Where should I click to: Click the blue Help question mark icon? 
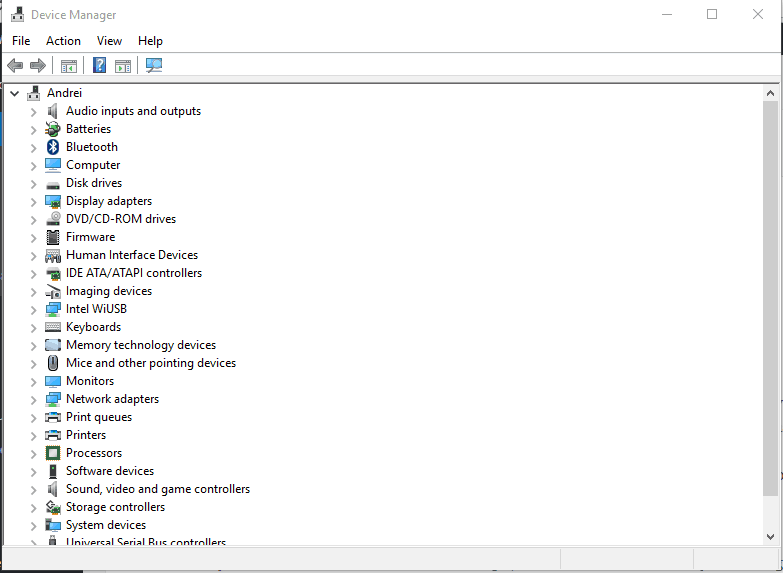[99, 66]
